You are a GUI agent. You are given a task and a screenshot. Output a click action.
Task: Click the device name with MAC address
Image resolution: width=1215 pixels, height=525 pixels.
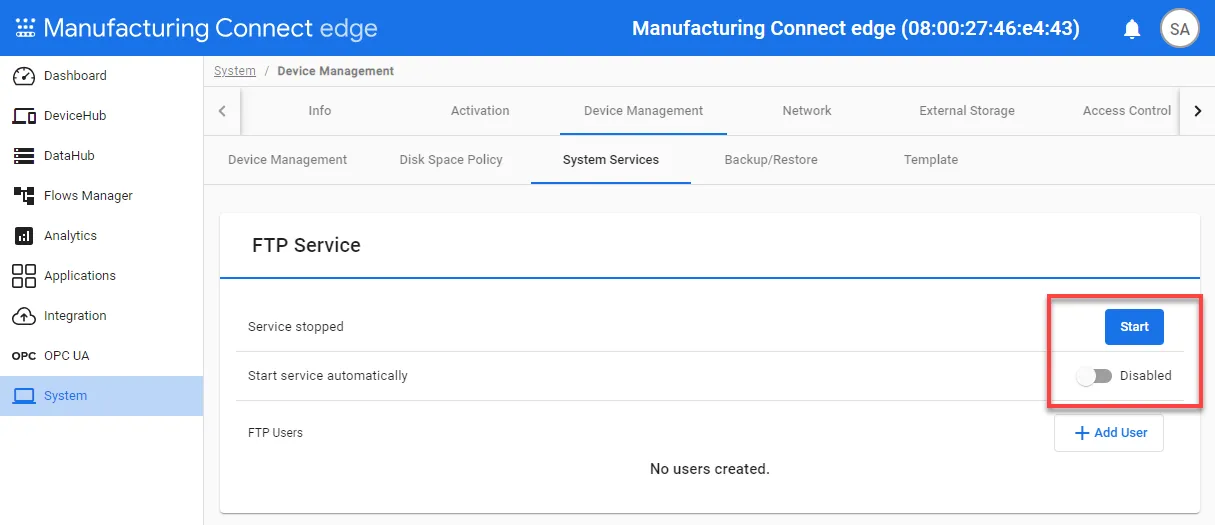click(x=856, y=29)
